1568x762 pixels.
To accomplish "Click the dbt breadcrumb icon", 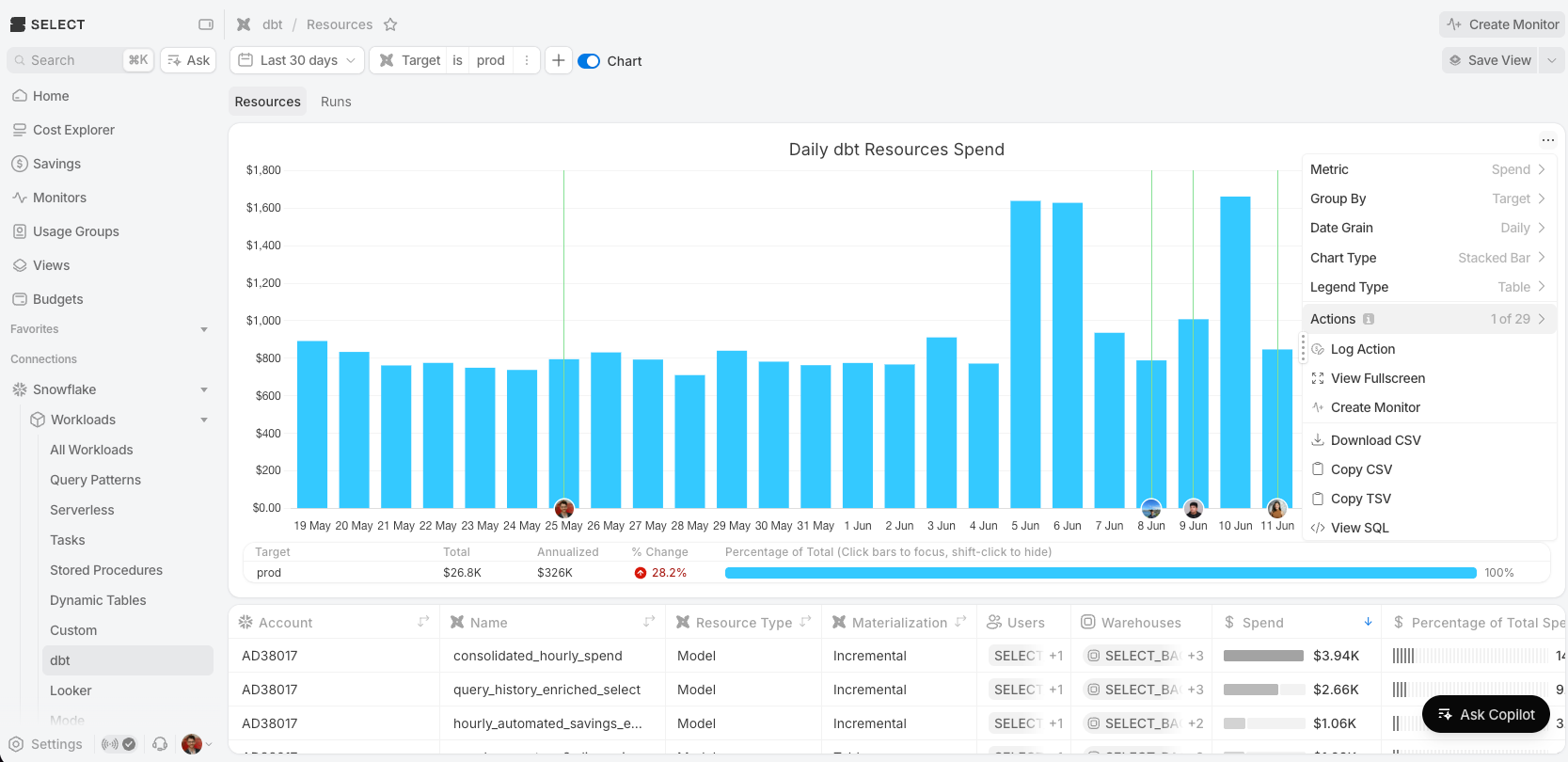I will (244, 24).
